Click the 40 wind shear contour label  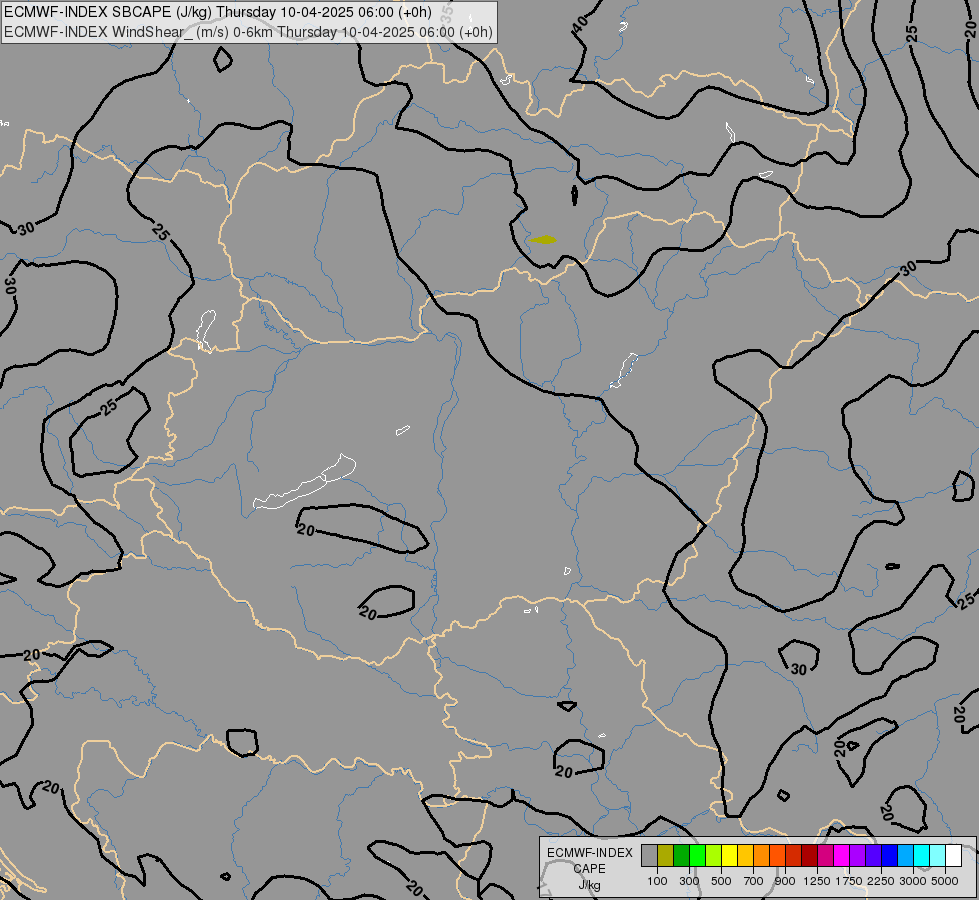coord(580,24)
